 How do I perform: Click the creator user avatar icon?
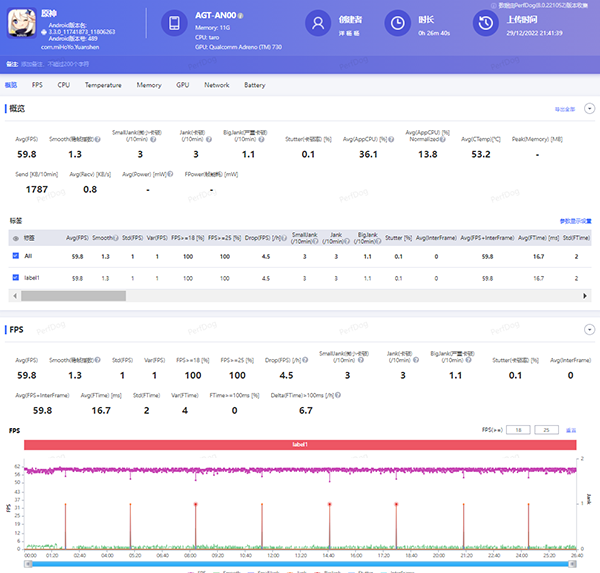point(319,23)
